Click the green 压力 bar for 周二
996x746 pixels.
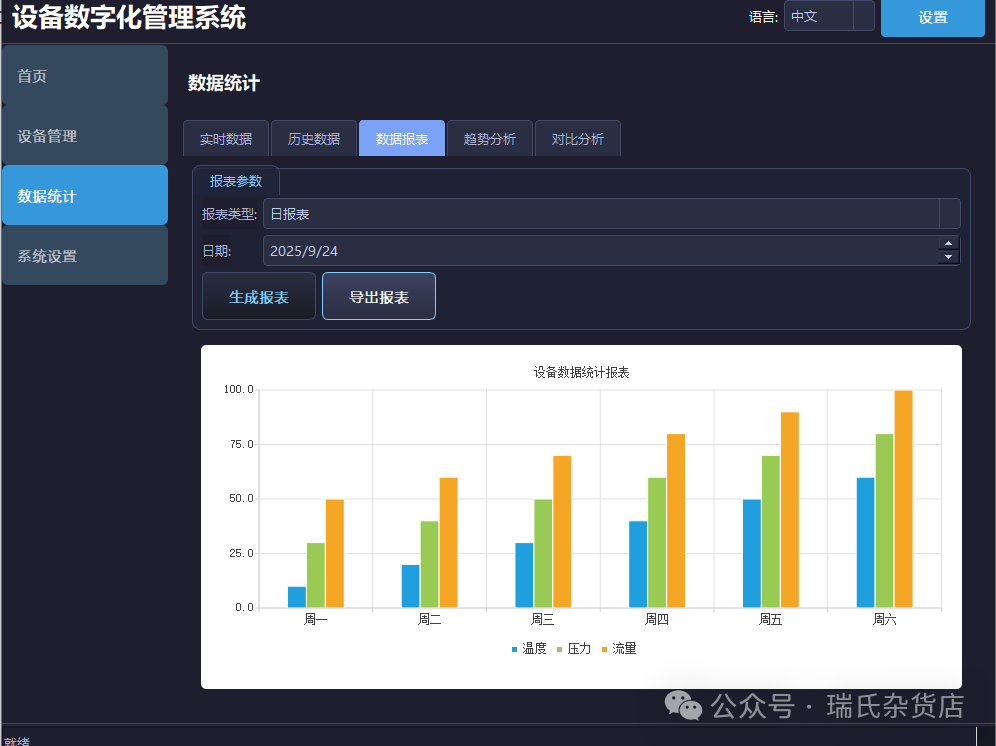[429, 564]
